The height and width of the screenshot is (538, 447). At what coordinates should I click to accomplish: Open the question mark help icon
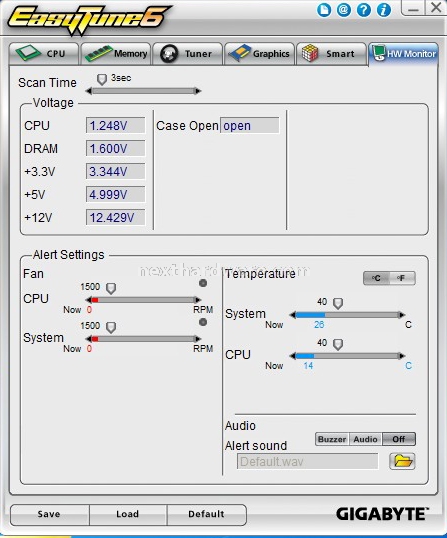click(364, 10)
